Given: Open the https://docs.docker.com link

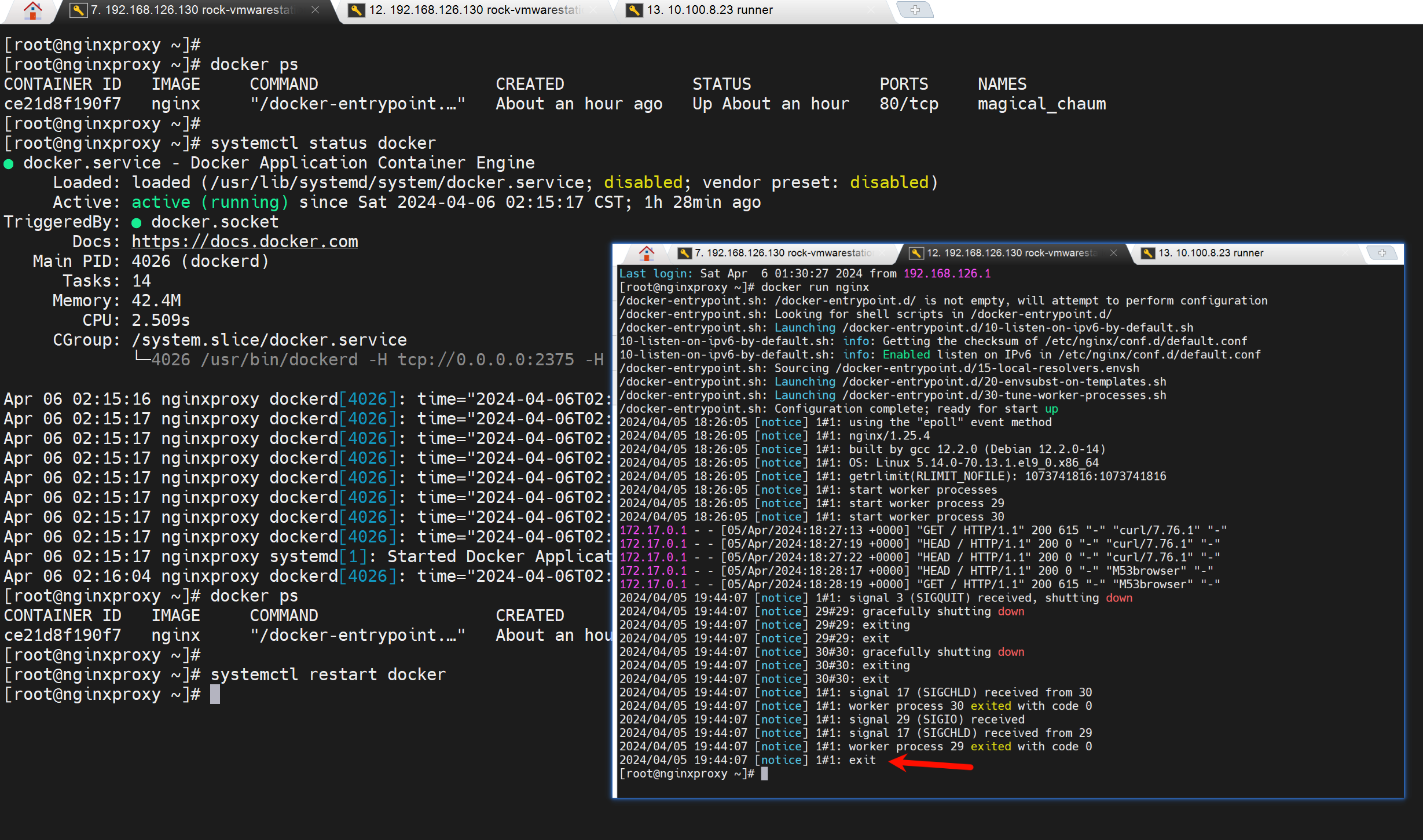Looking at the screenshot, I should 244,241.
